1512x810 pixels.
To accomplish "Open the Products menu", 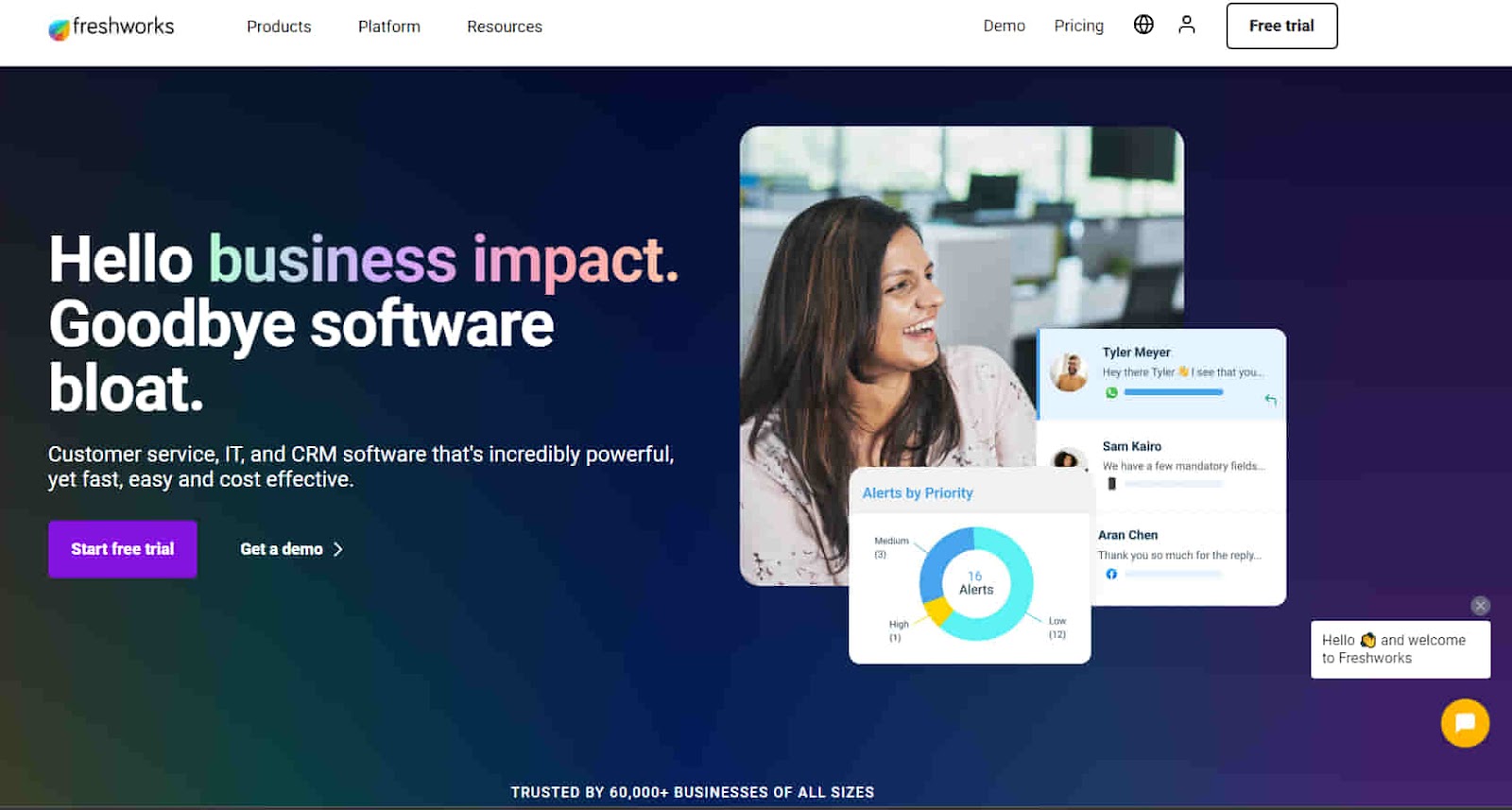I will 279,26.
